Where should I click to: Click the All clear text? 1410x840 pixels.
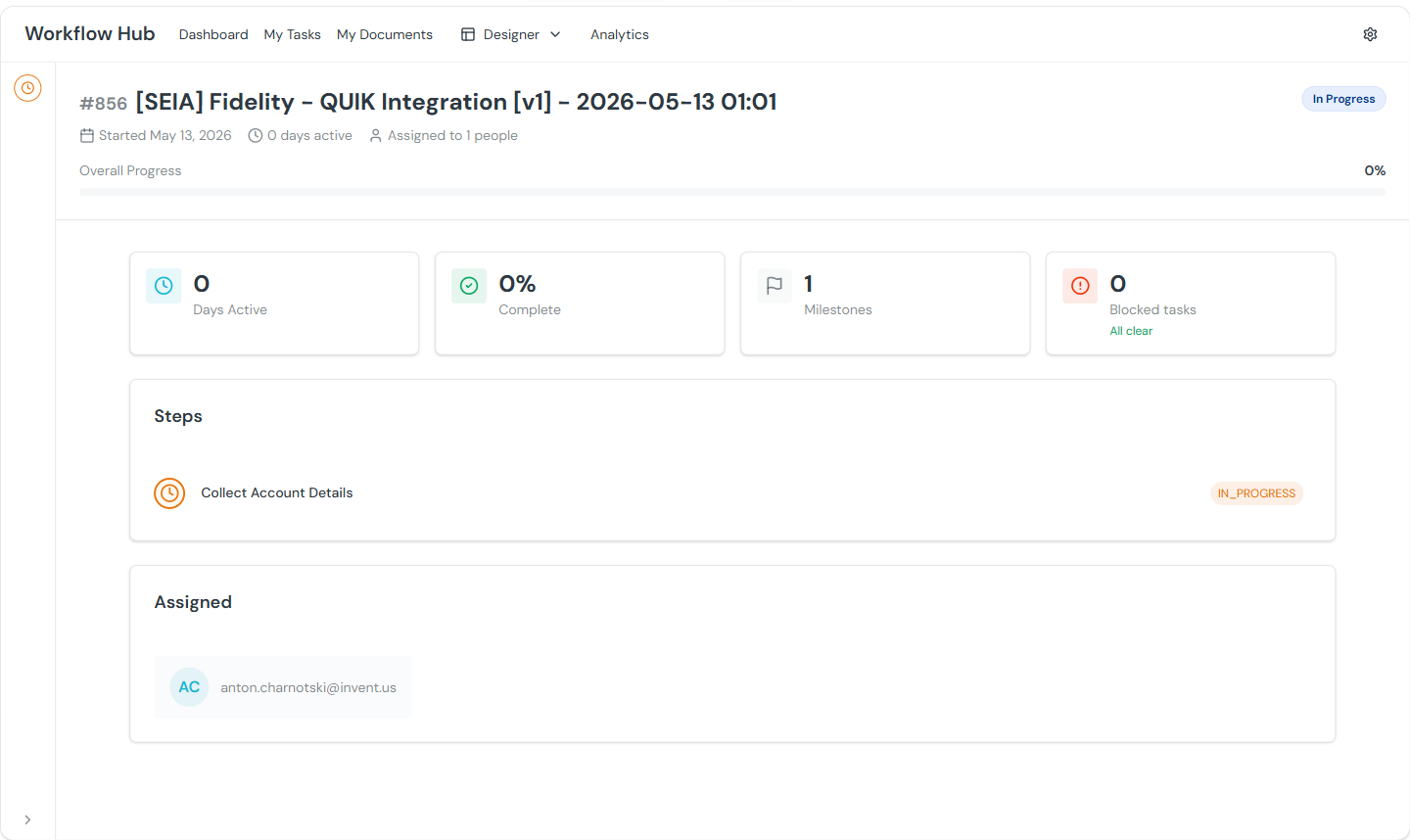(x=1131, y=331)
